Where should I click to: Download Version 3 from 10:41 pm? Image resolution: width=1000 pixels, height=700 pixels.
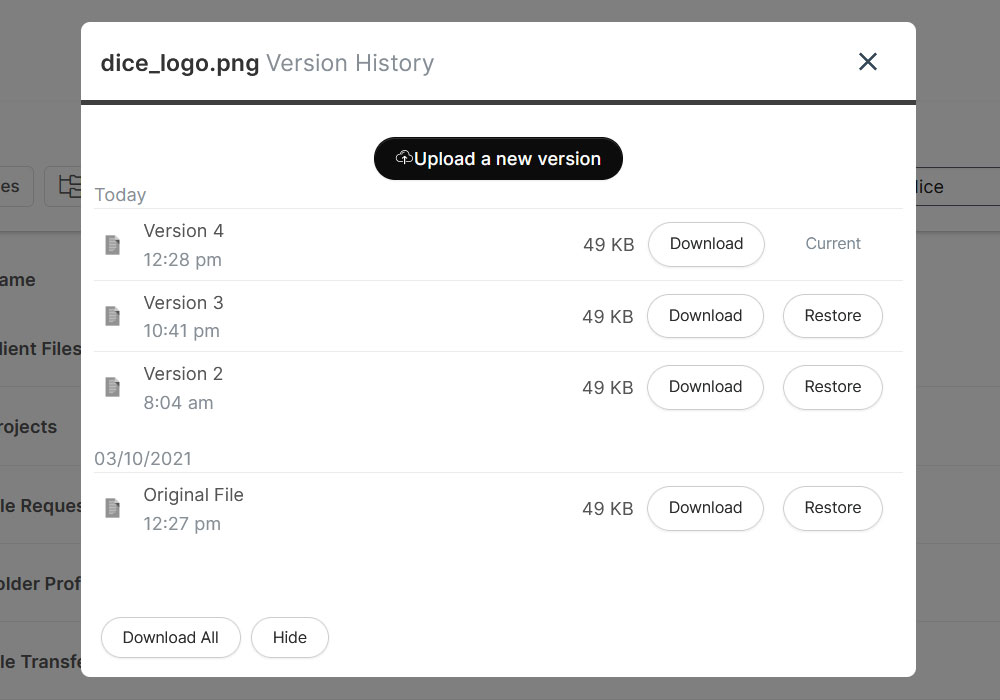(705, 316)
